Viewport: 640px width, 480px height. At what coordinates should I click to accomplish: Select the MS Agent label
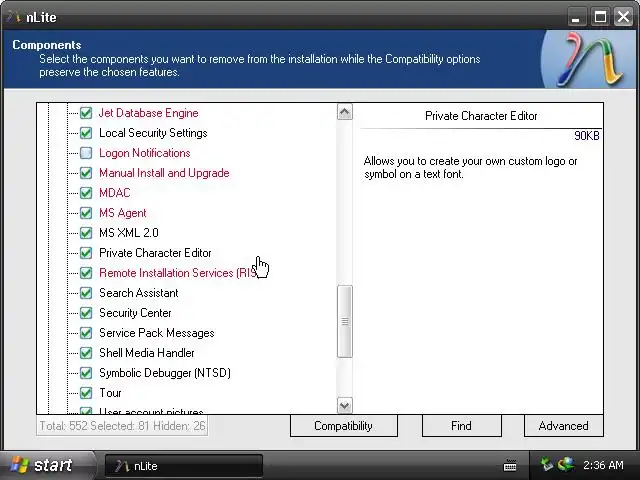pos(122,213)
